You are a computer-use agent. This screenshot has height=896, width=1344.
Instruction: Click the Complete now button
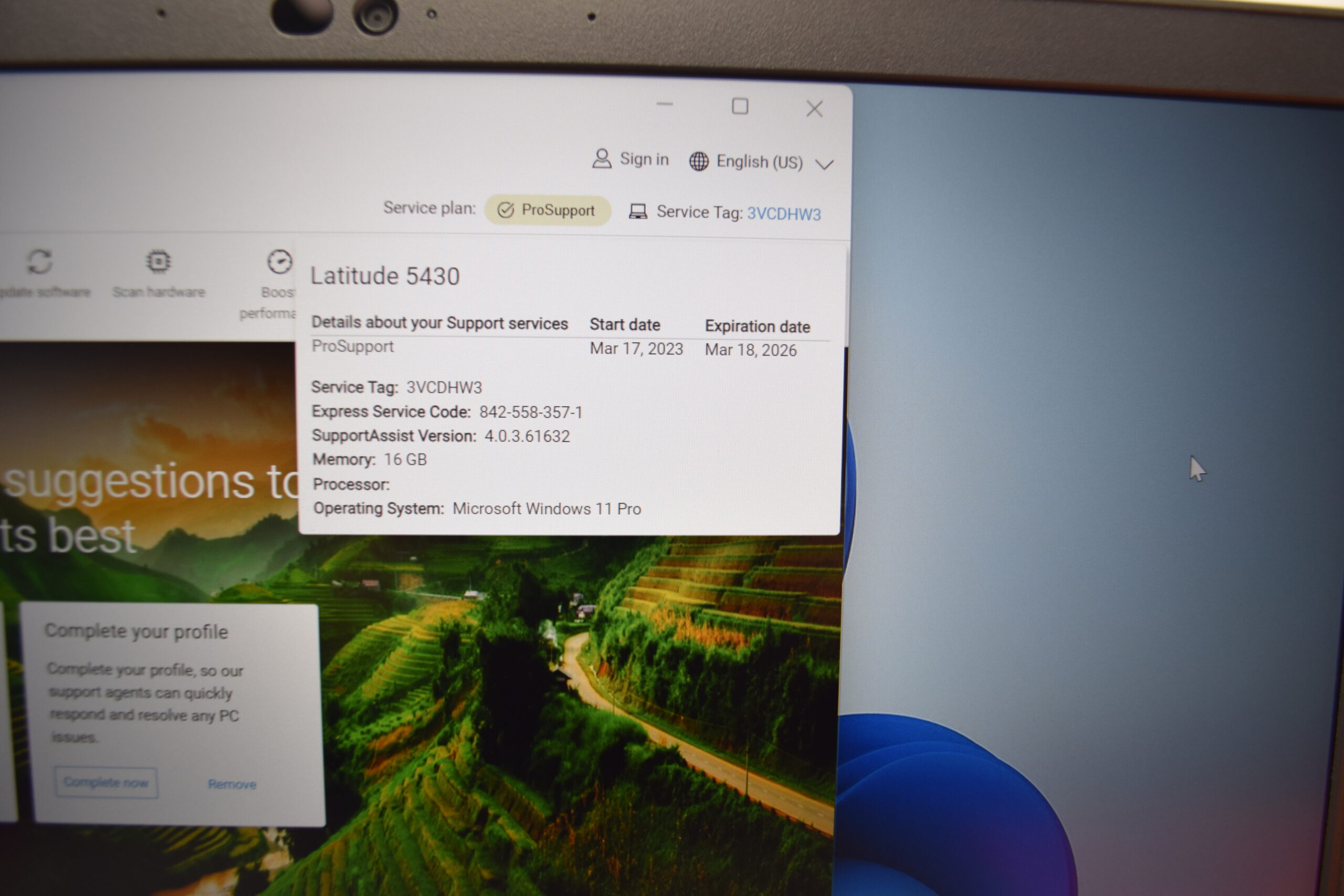click(106, 782)
